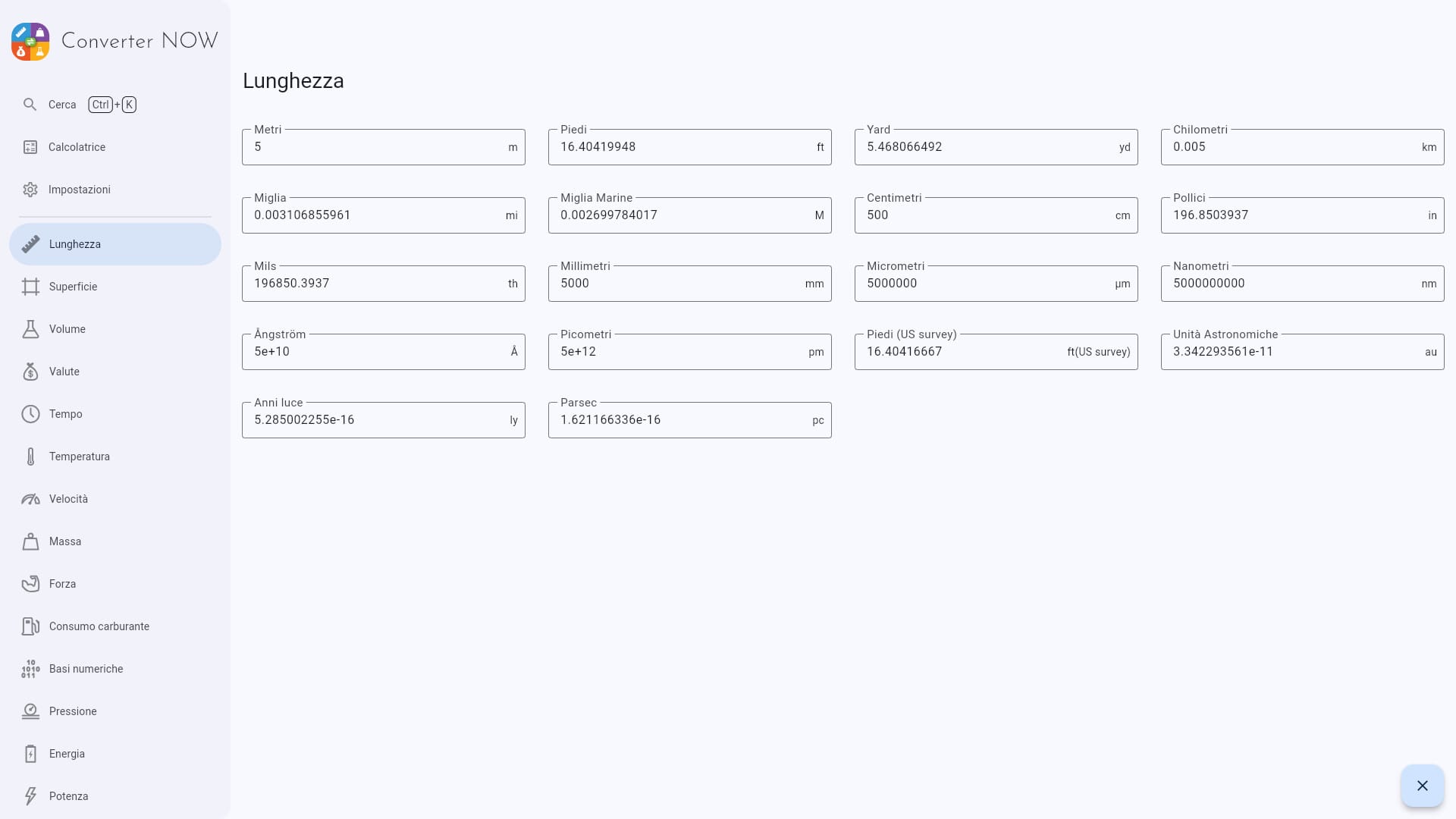
Task: Click the Converter NOW app logo
Action: pos(30,41)
